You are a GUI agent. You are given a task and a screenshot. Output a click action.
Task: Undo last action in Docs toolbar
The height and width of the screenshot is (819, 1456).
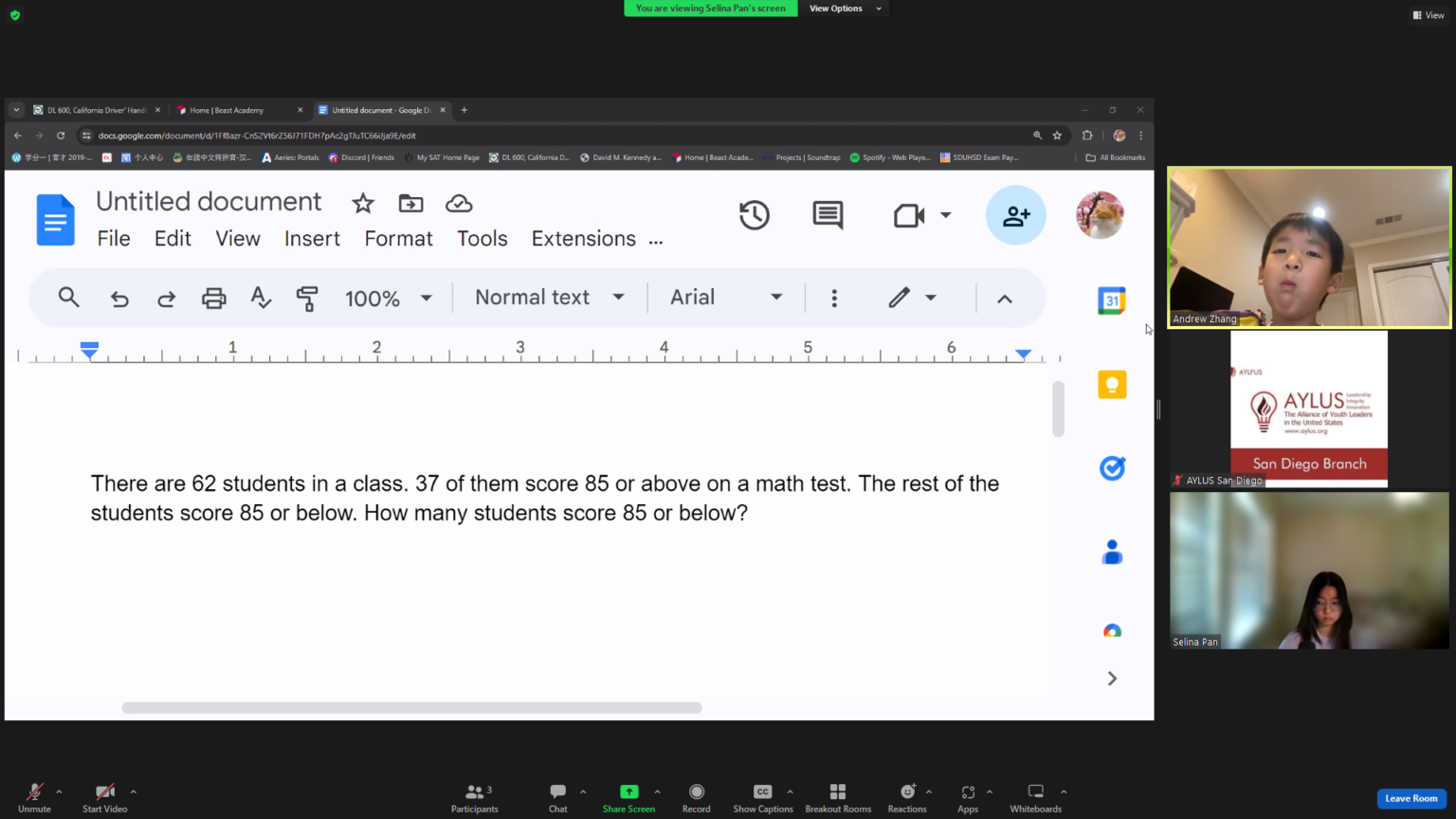click(x=119, y=299)
